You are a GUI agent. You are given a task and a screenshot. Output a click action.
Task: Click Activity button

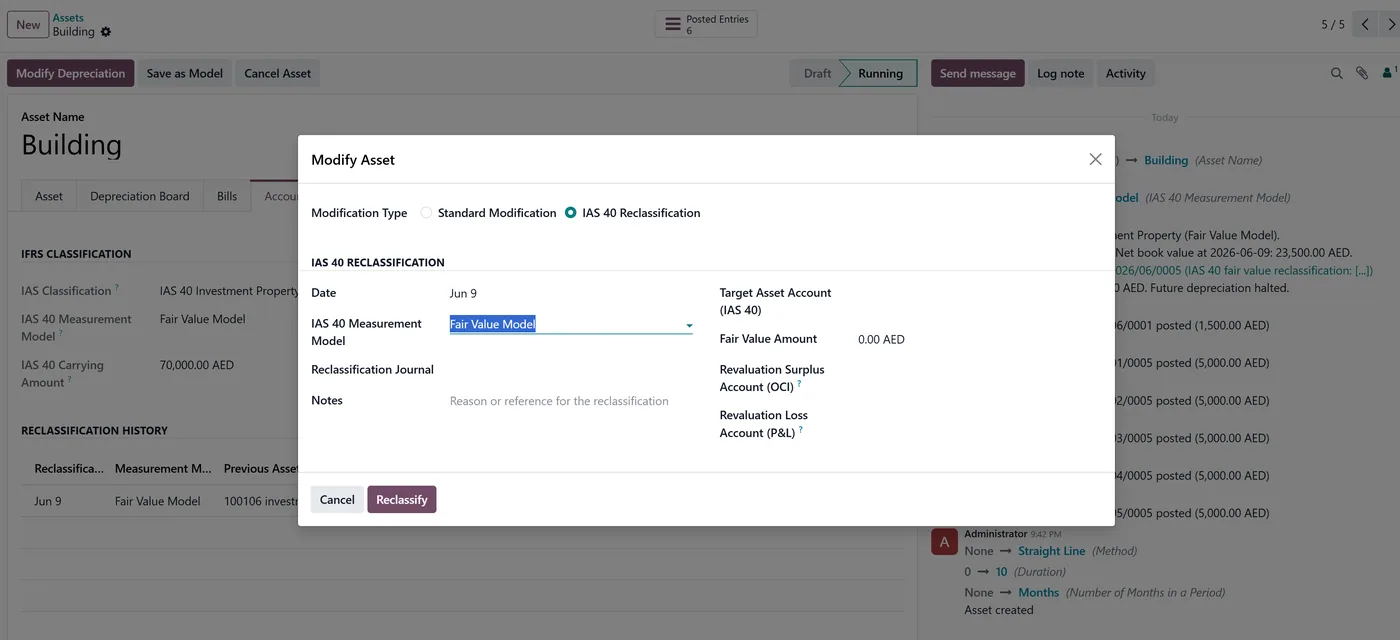1126,73
